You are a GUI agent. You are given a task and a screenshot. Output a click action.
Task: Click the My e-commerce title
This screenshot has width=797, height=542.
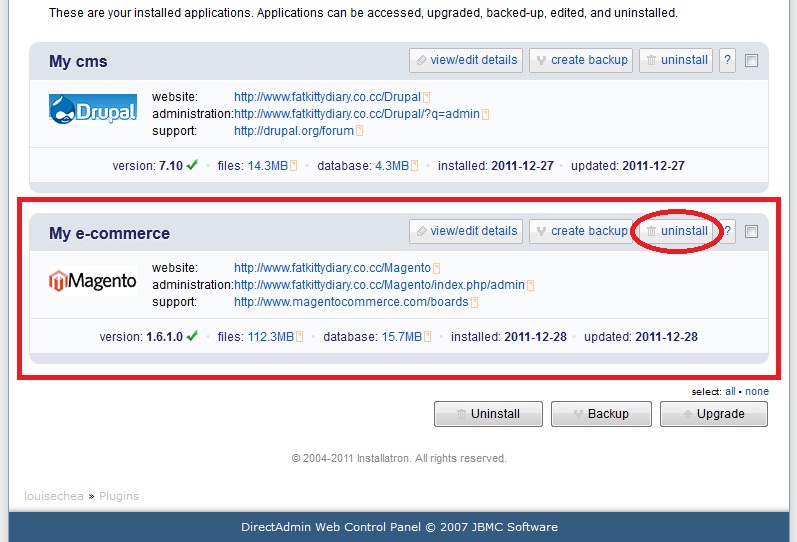click(109, 233)
